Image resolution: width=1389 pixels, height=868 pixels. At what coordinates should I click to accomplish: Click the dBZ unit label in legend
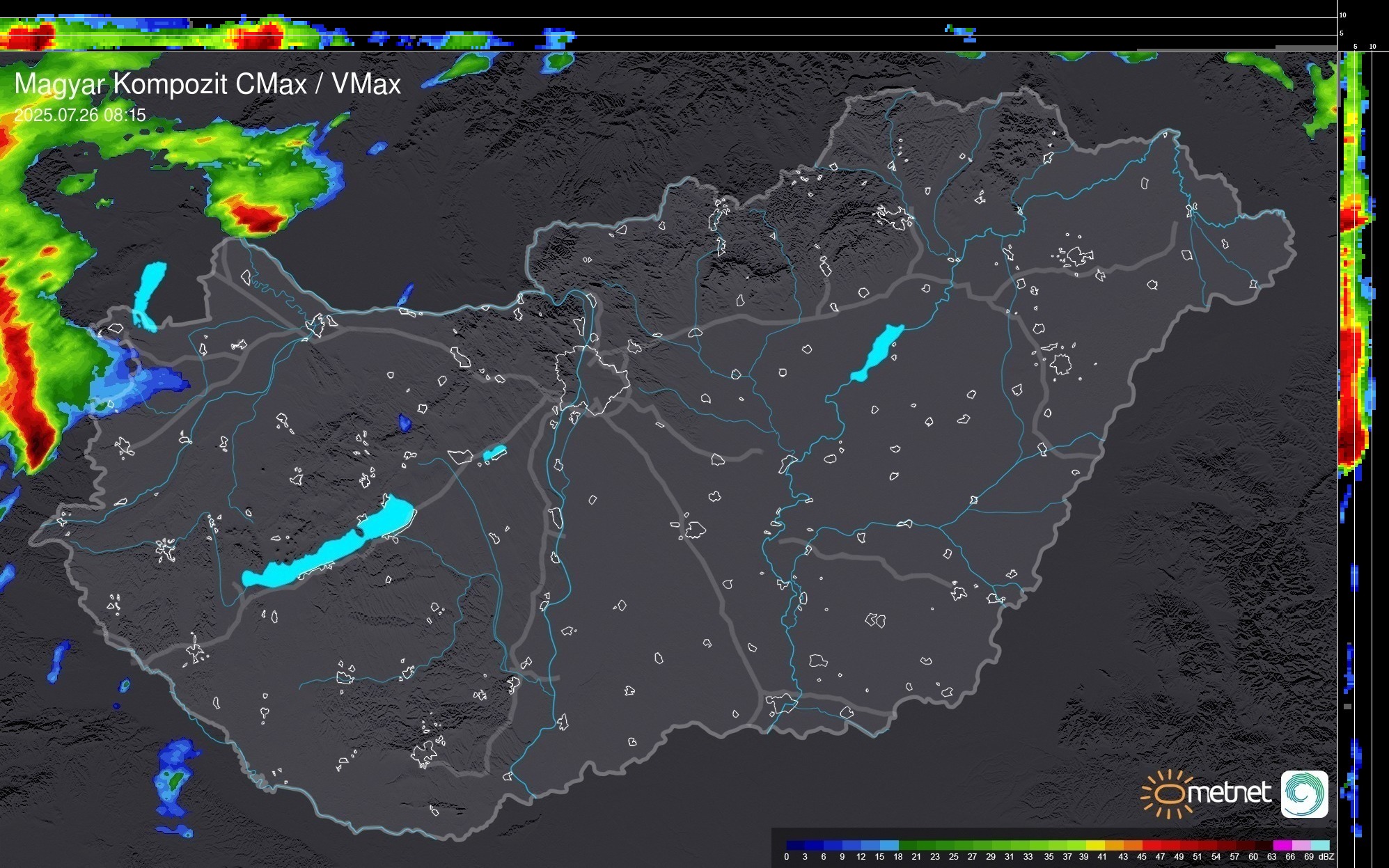(x=1326, y=857)
